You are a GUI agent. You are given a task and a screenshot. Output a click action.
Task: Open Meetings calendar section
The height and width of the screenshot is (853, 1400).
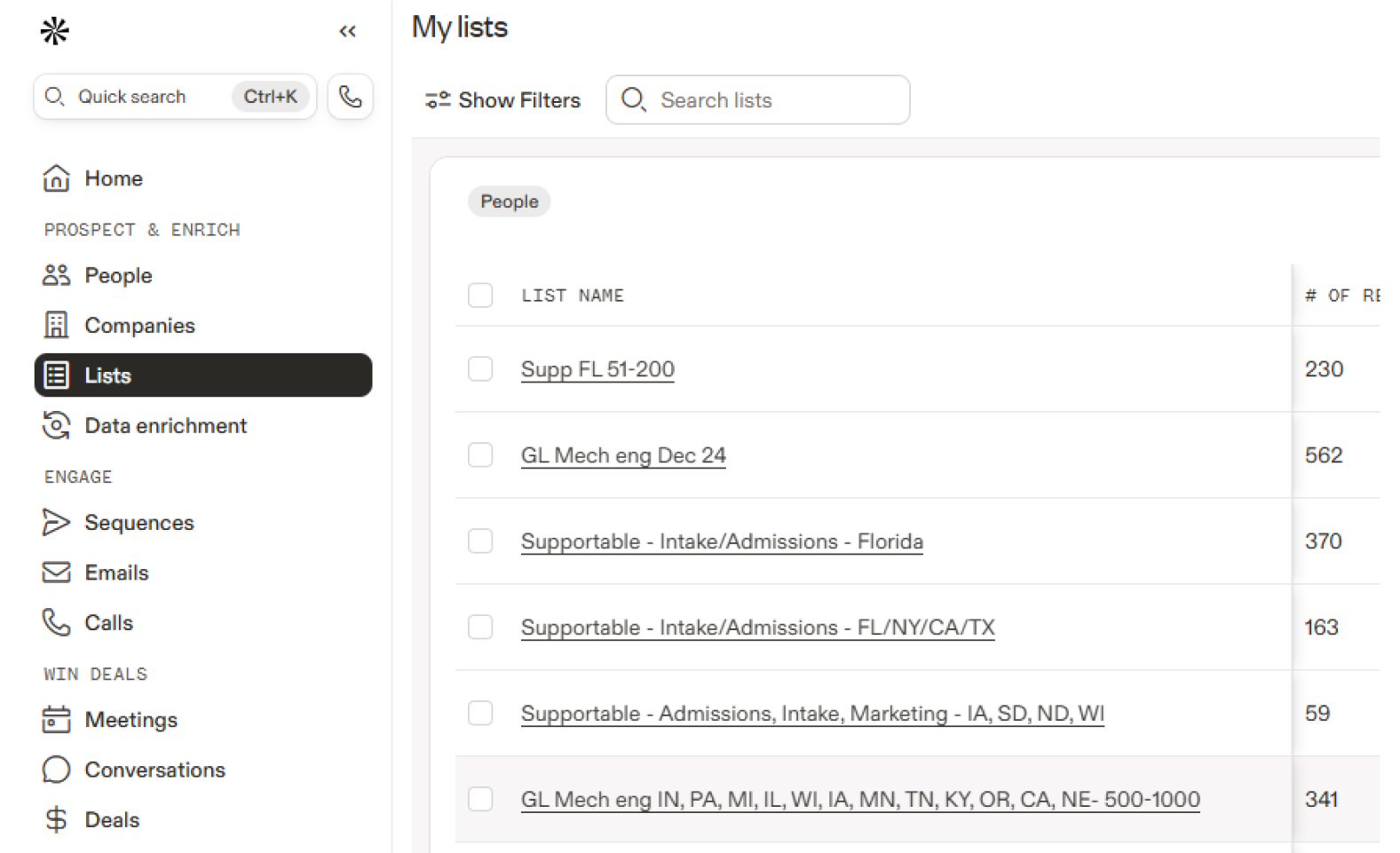131,720
